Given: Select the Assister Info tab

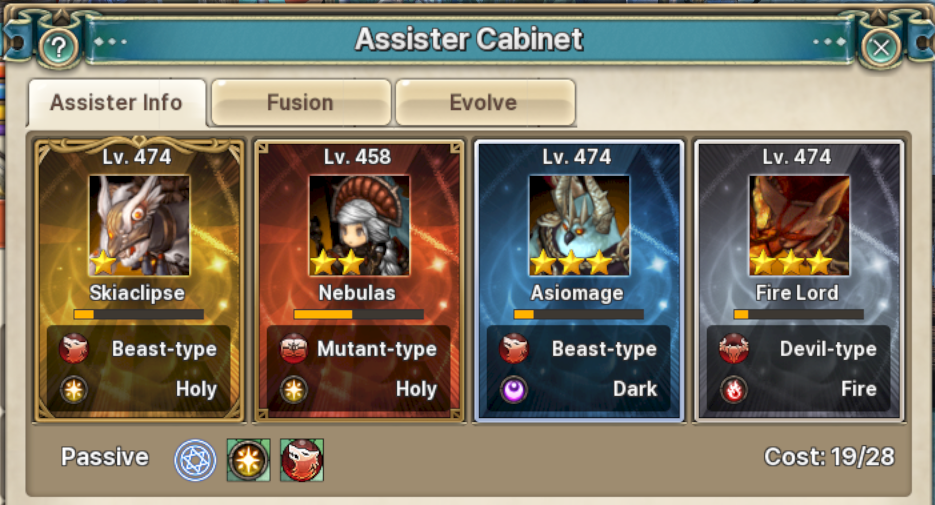Looking at the screenshot, I should (x=116, y=103).
